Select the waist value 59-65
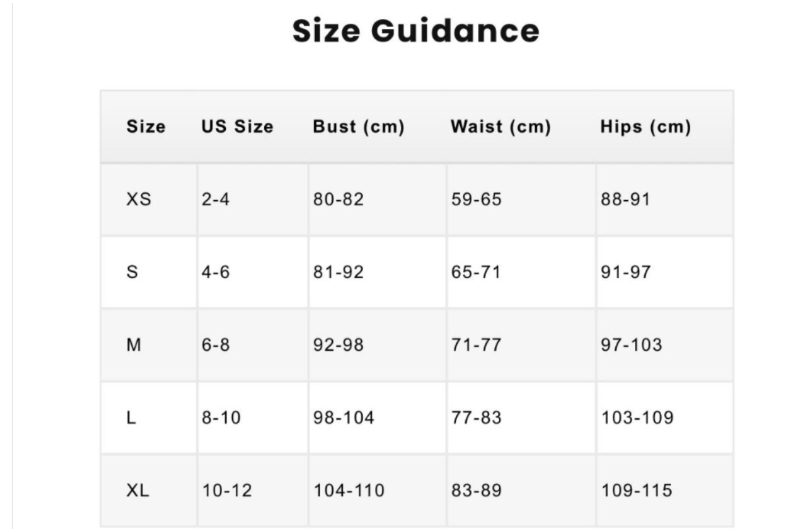 point(476,199)
